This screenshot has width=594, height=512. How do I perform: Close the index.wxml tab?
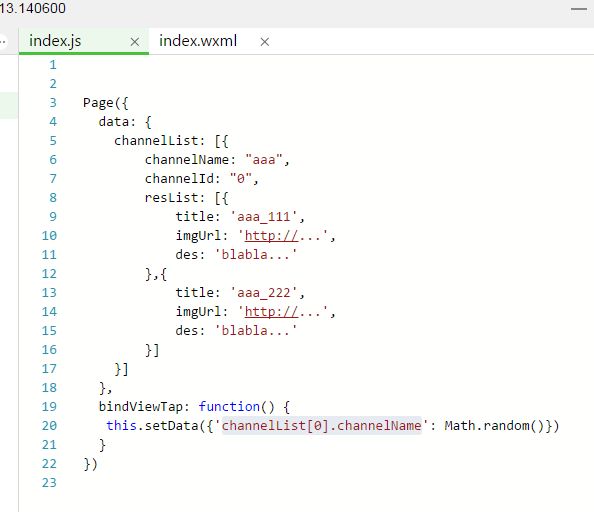(x=265, y=42)
